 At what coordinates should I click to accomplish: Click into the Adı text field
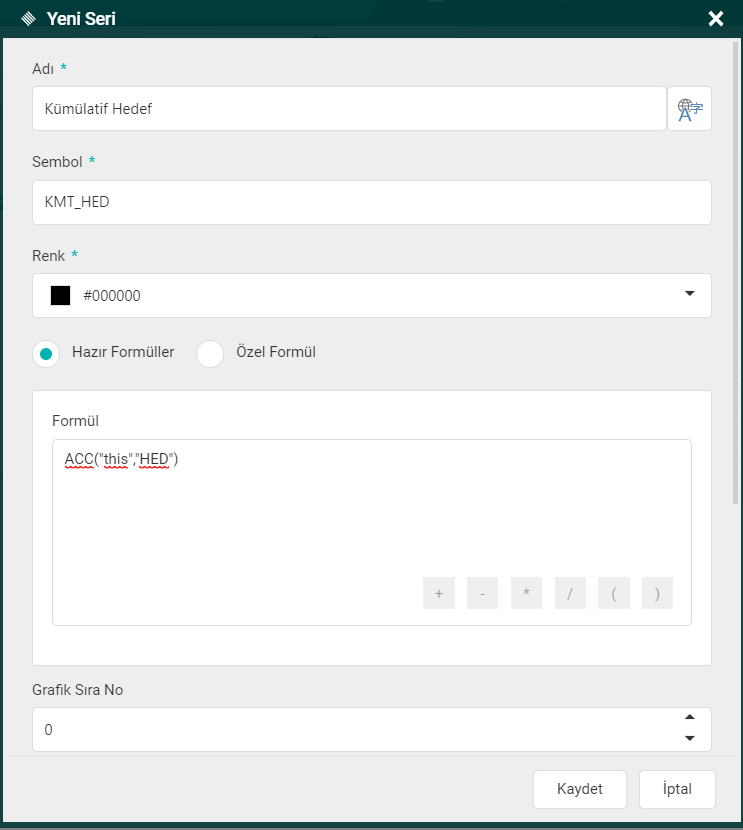[x=349, y=109]
